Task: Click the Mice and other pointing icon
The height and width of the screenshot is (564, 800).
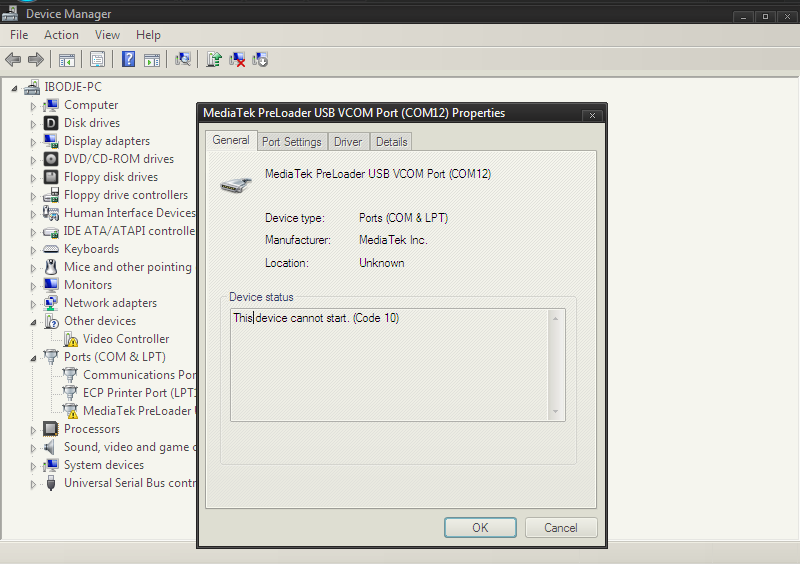Action: click(x=51, y=267)
